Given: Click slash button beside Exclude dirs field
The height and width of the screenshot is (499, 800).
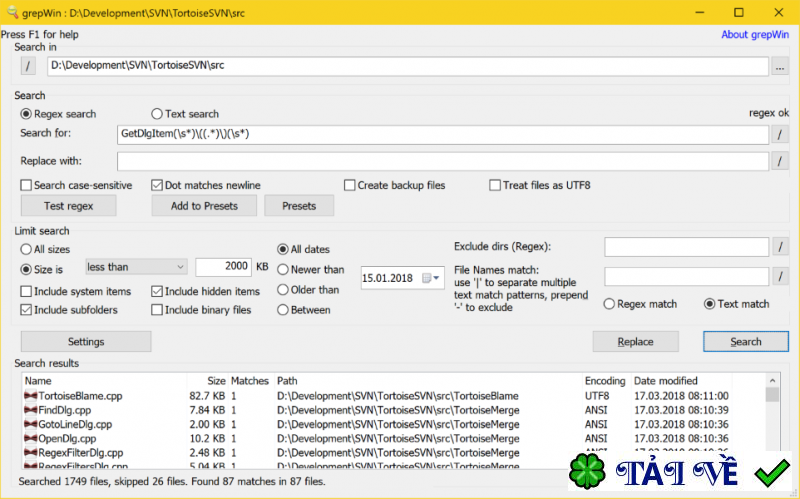Looking at the screenshot, I should pyautogui.click(x=780, y=247).
